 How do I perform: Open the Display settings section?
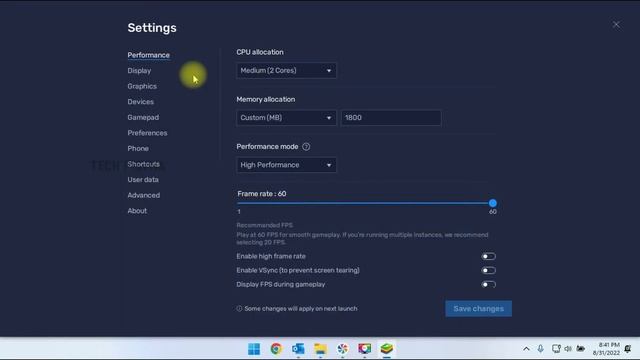click(139, 71)
